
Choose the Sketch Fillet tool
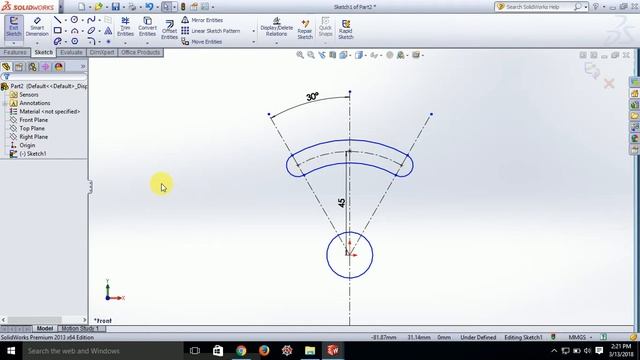[91, 41]
